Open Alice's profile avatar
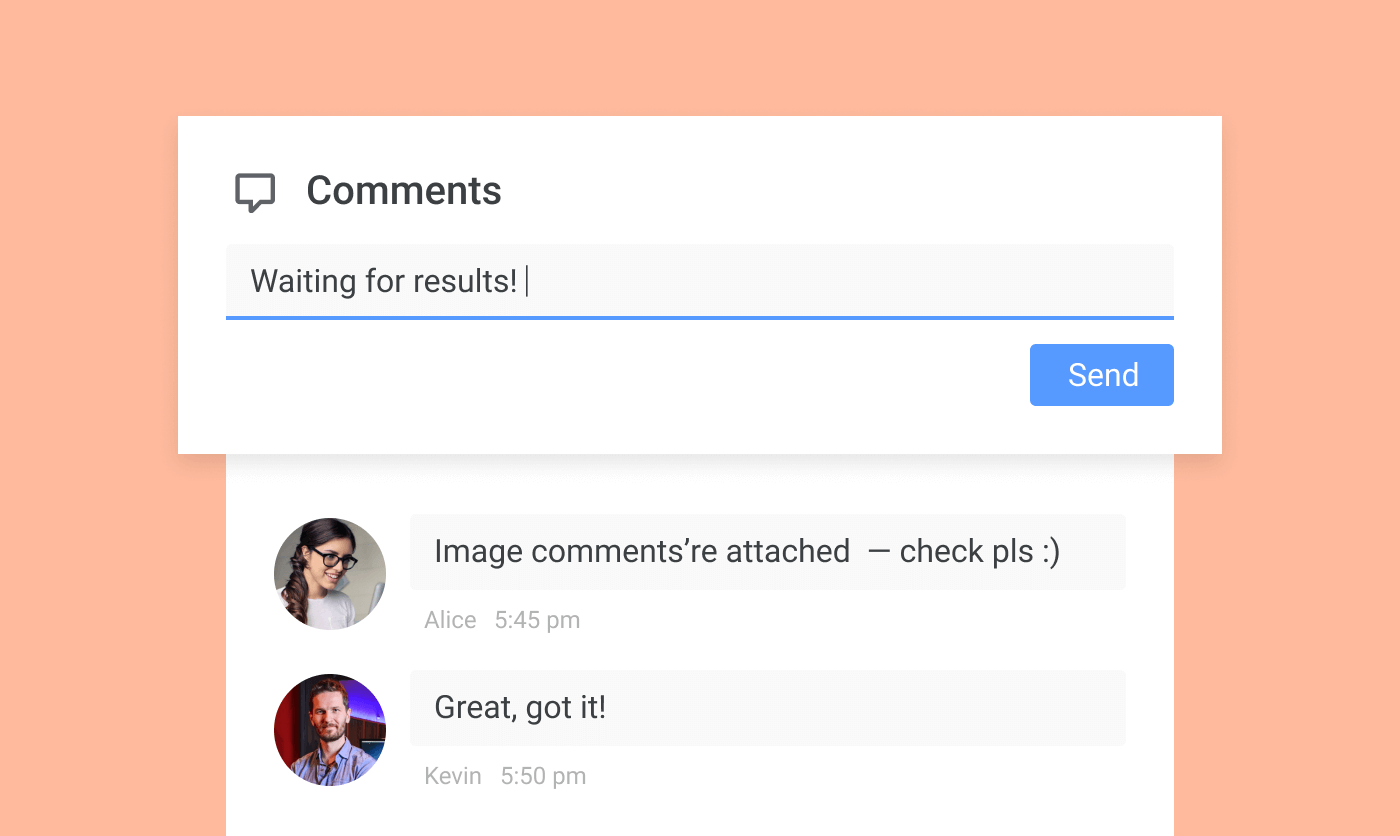The height and width of the screenshot is (836, 1400). pyautogui.click(x=330, y=574)
